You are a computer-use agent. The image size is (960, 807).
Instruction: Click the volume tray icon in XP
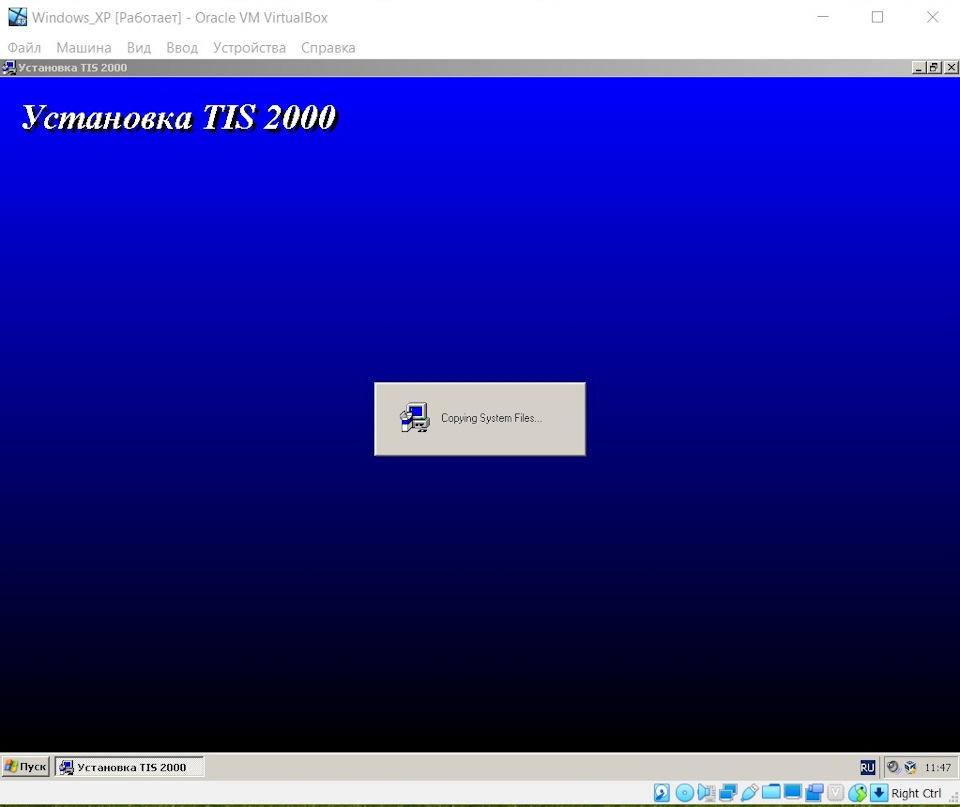893,767
